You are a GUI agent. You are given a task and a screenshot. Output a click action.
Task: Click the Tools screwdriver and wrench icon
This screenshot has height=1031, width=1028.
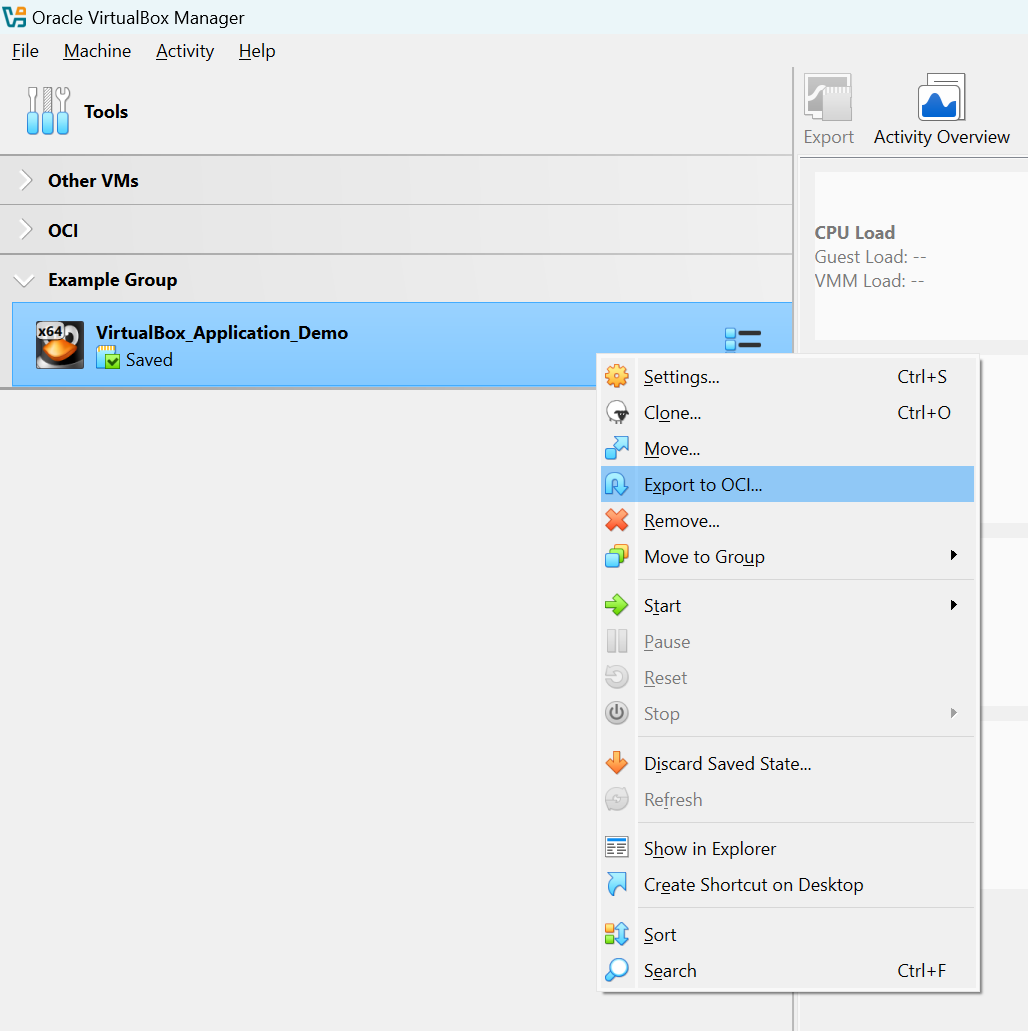48,111
